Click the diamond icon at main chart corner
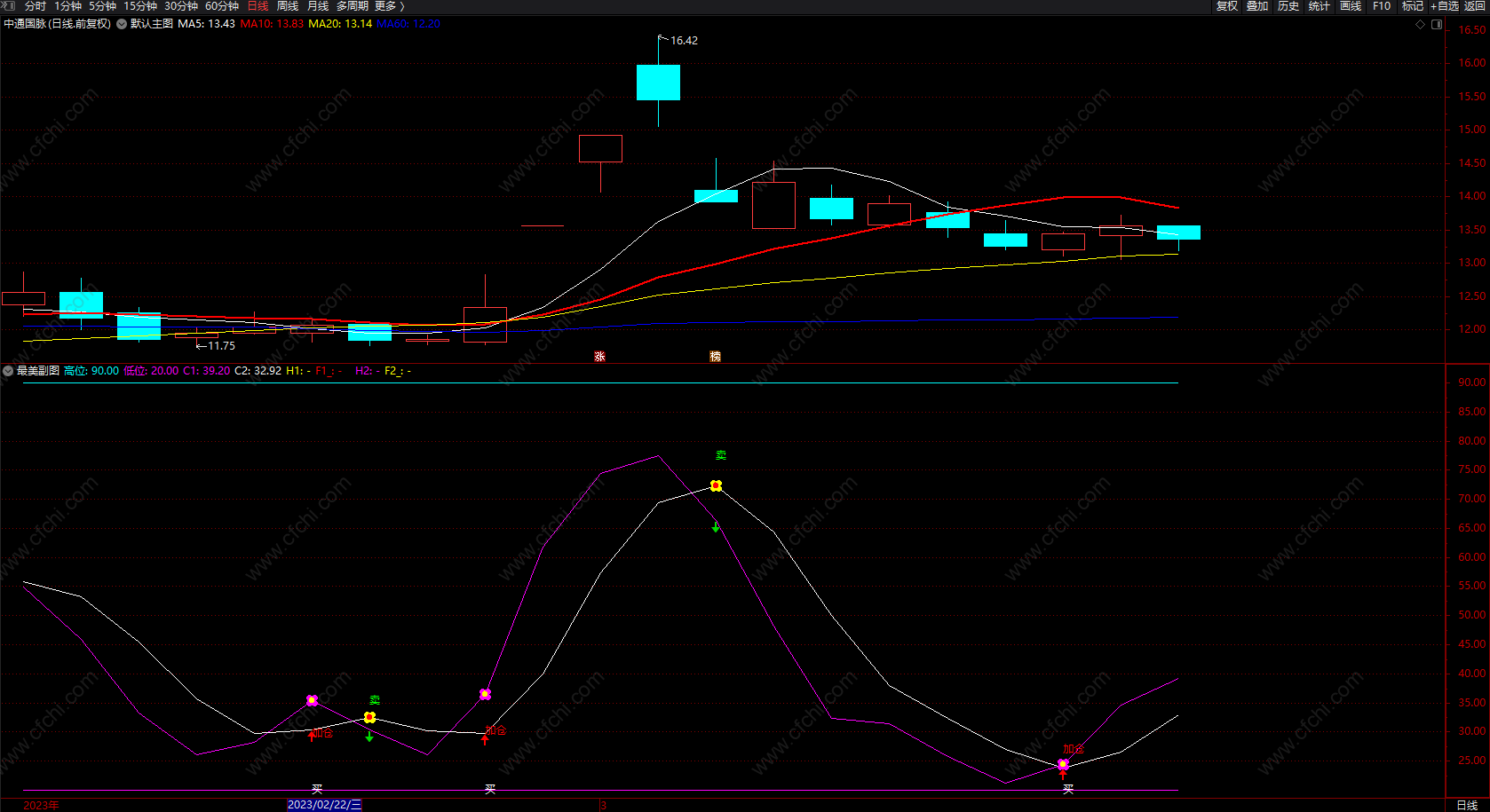This screenshot has height=812, width=1490. (1420, 24)
